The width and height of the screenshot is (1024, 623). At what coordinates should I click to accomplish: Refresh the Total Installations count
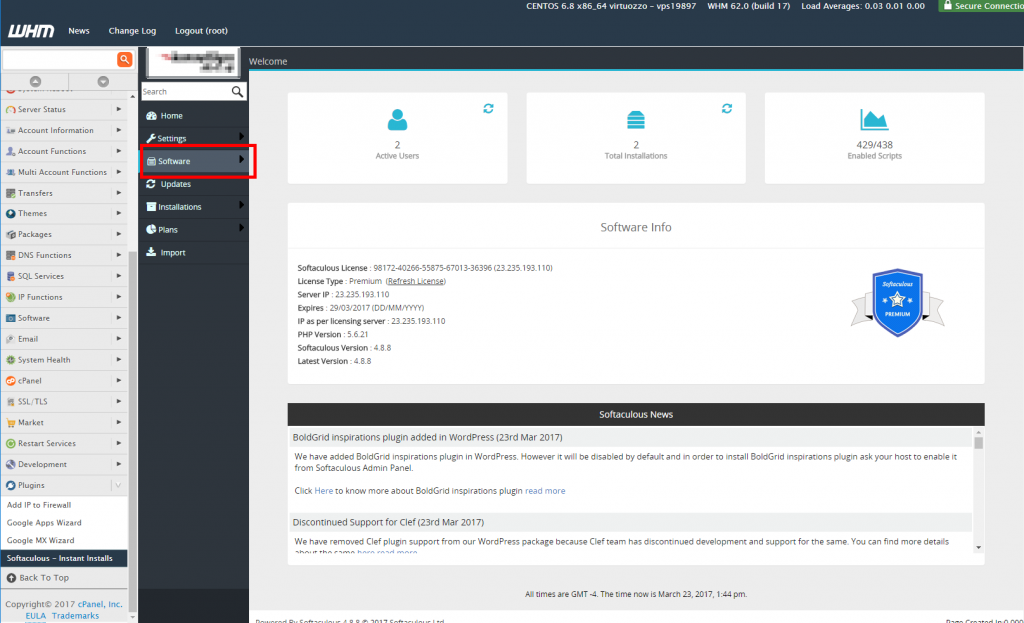pyautogui.click(x=727, y=108)
